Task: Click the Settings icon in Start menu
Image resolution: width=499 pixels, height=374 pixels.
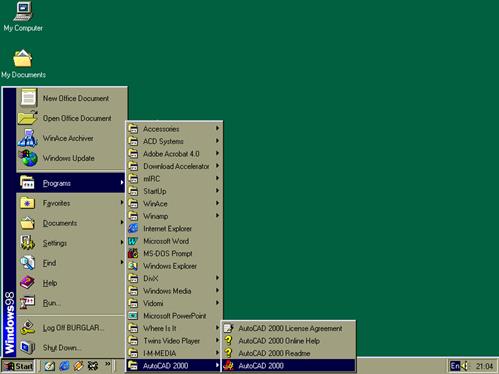Action: point(27,243)
